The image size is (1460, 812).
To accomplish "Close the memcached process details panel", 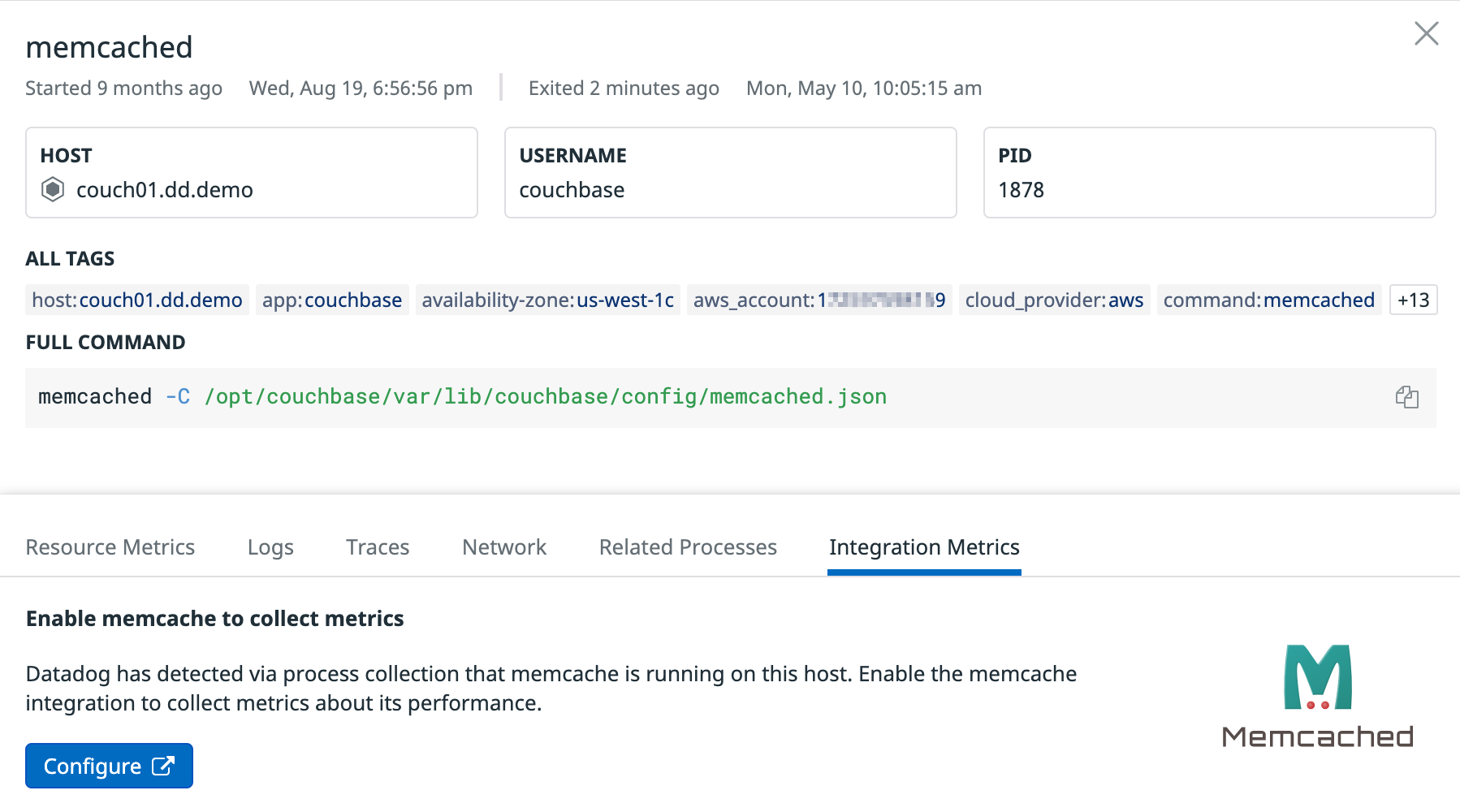I will tap(1426, 34).
